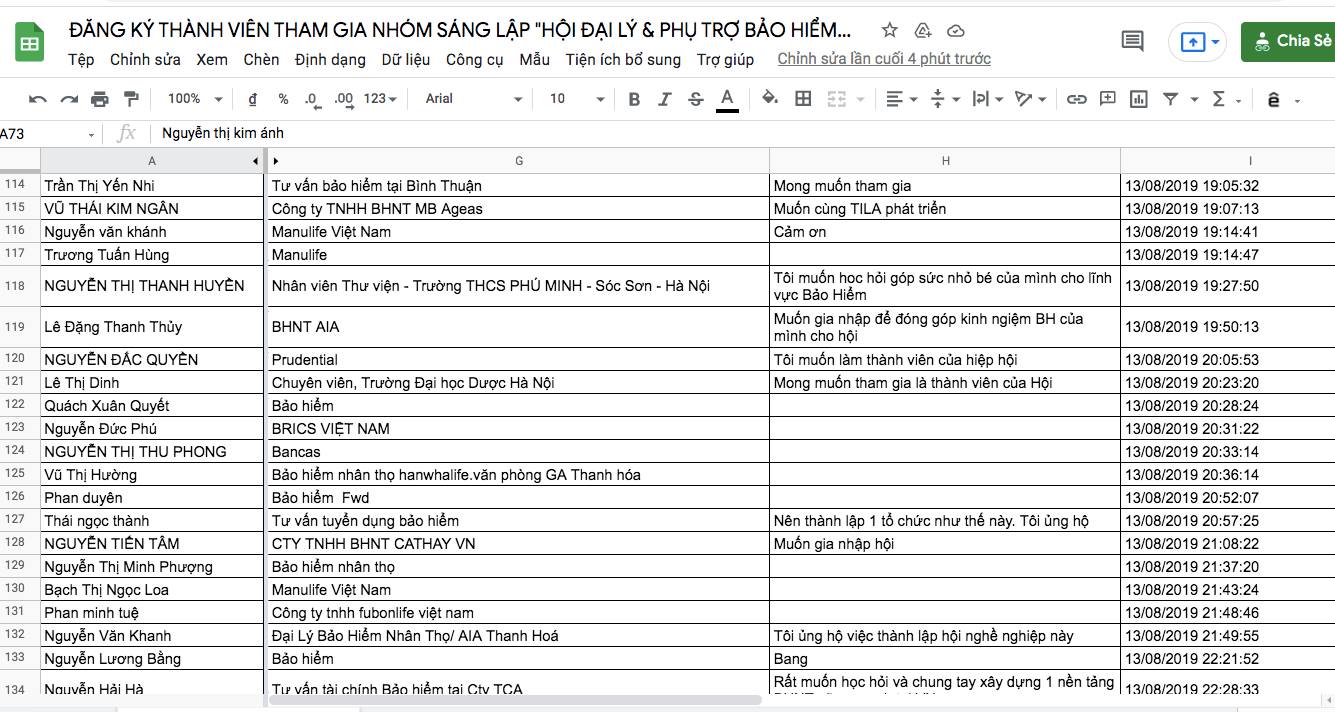Click the A73 Name Box field
The height and width of the screenshot is (712, 1335).
(42, 134)
